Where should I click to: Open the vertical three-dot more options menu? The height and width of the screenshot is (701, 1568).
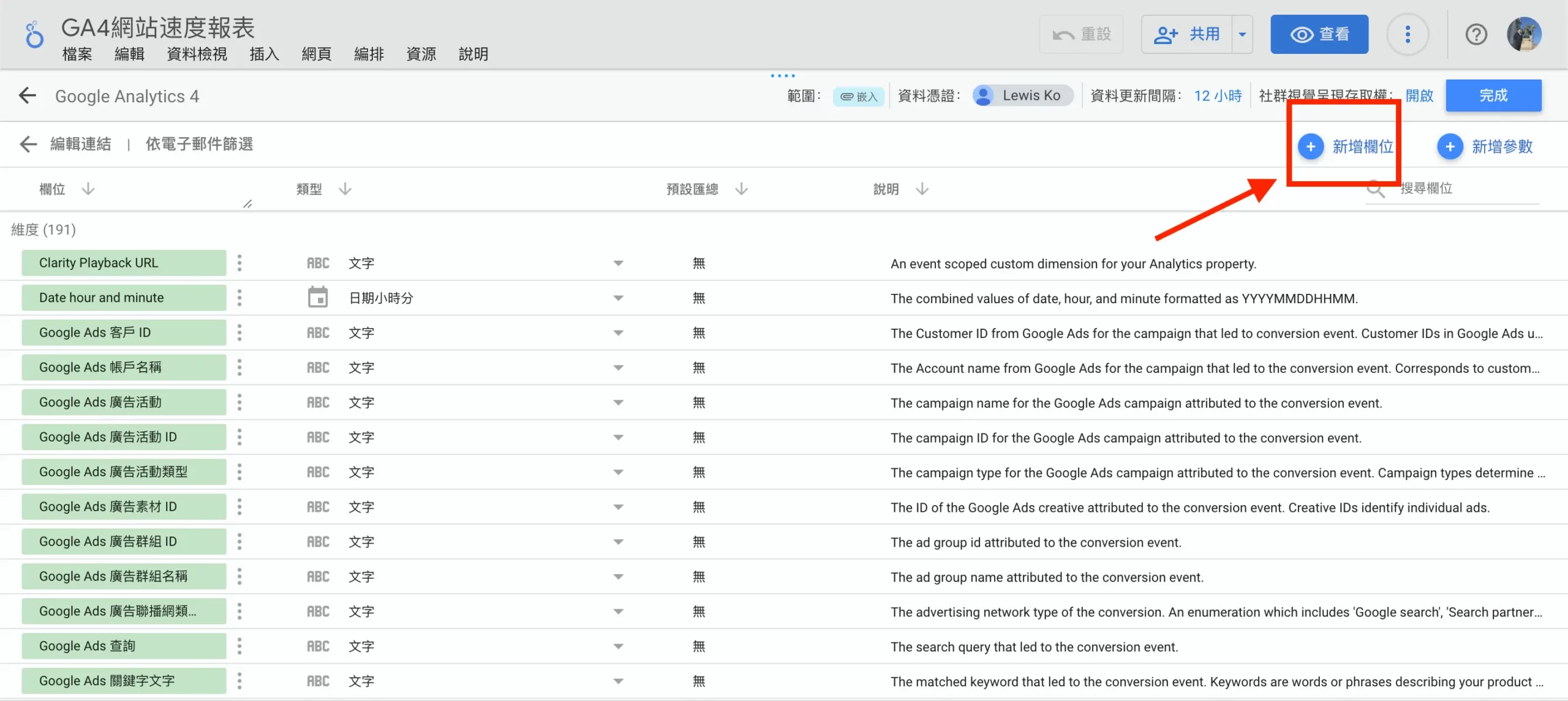click(1408, 34)
